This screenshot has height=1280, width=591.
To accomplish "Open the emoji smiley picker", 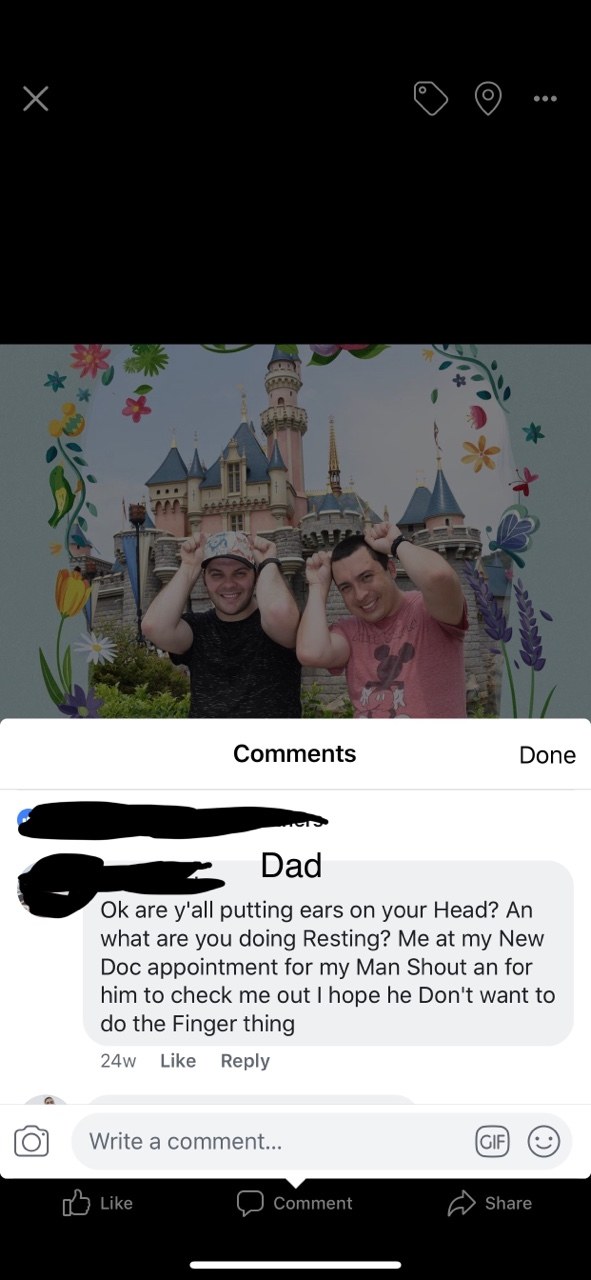I will (544, 1141).
